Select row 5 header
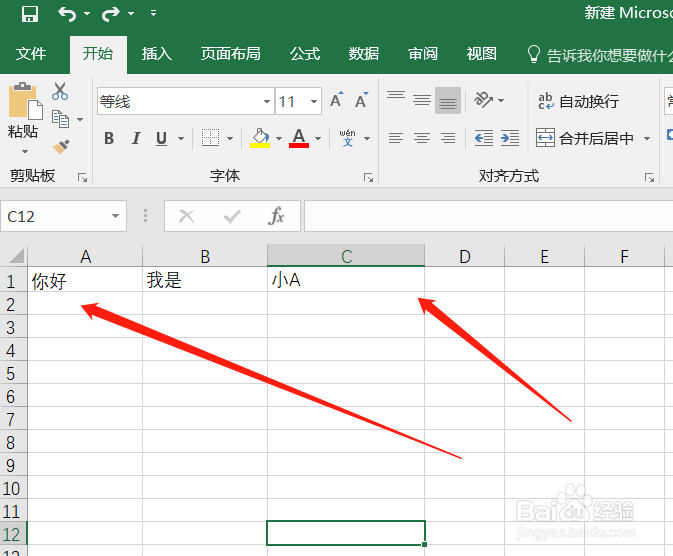 (x=13, y=373)
